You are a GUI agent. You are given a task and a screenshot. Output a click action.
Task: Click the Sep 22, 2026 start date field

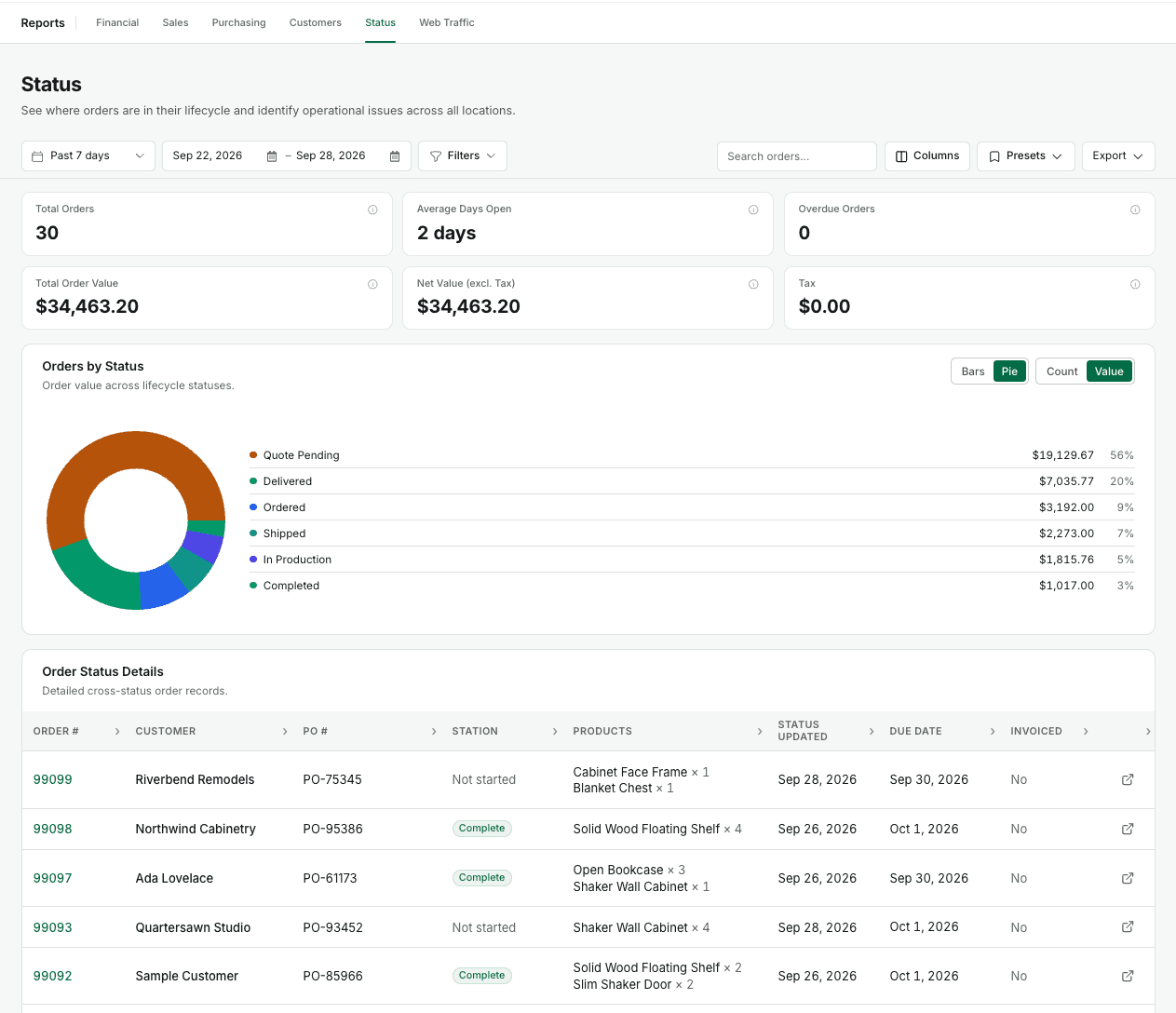(x=208, y=156)
